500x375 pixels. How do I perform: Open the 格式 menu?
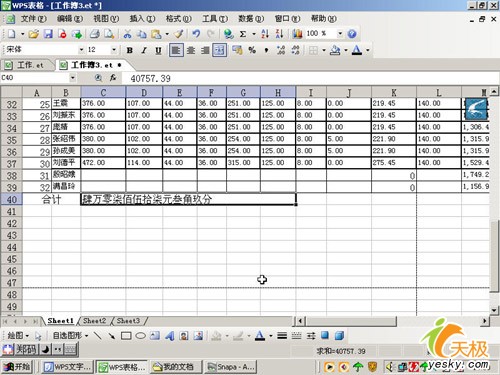tap(178, 19)
